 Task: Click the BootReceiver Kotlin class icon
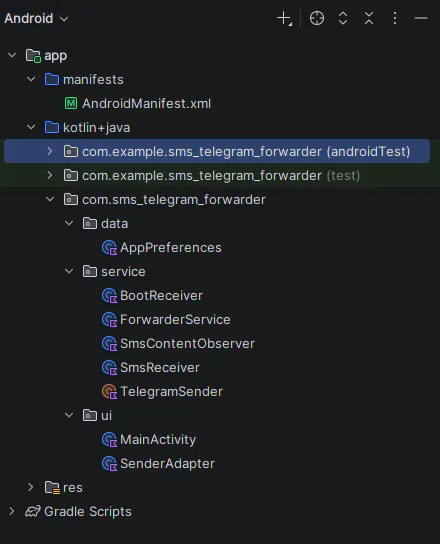pyautogui.click(x=109, y=296)
